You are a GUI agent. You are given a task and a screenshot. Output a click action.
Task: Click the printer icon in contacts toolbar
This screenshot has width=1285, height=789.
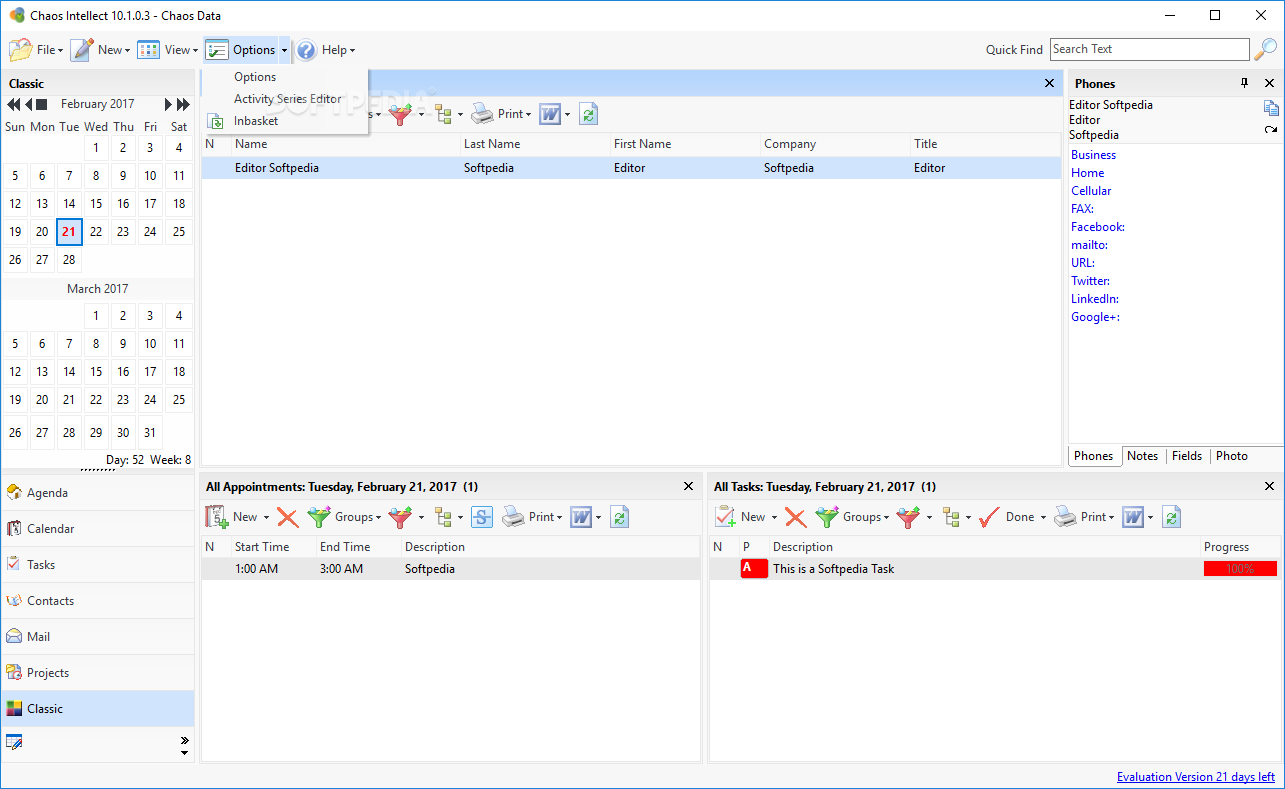coord(482,115)
